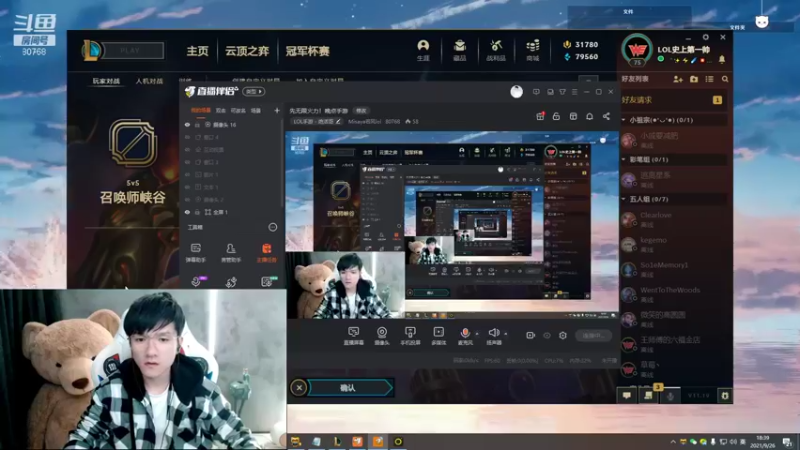Click the 房管助手 tool icon
Image resolution: width=800 pixels, height=450 pixels.
[x=231, y=253]
